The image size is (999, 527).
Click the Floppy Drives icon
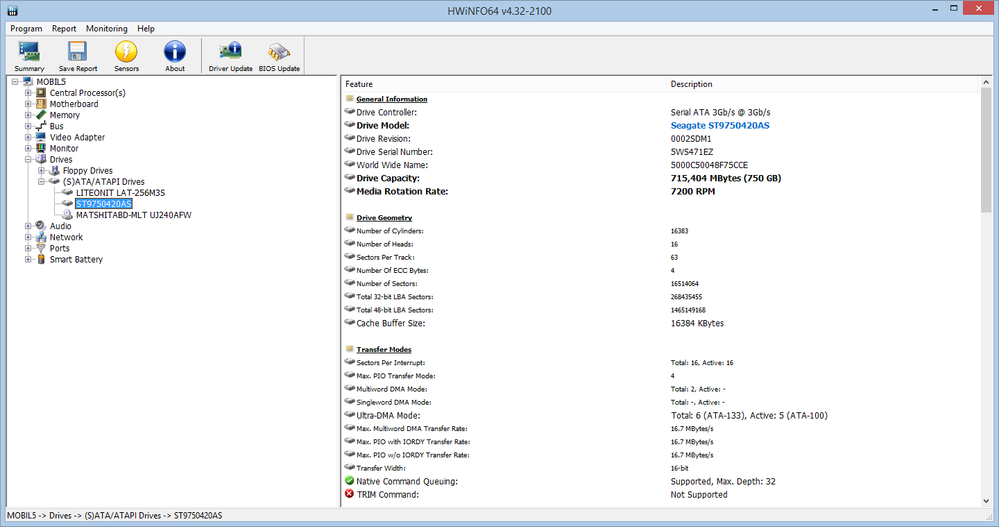pyautogui.click(x=55, y=171)
